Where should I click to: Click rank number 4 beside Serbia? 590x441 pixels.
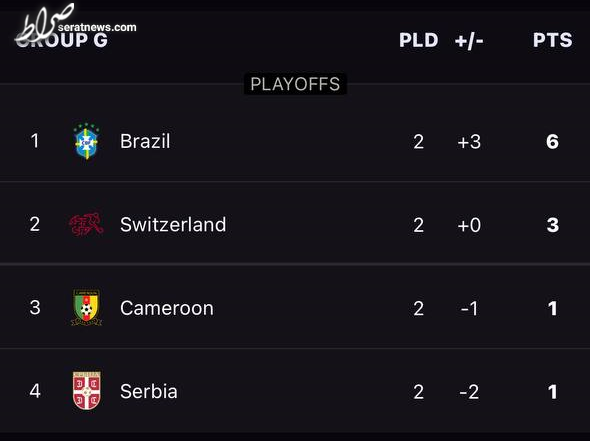[x=35, y=391]
